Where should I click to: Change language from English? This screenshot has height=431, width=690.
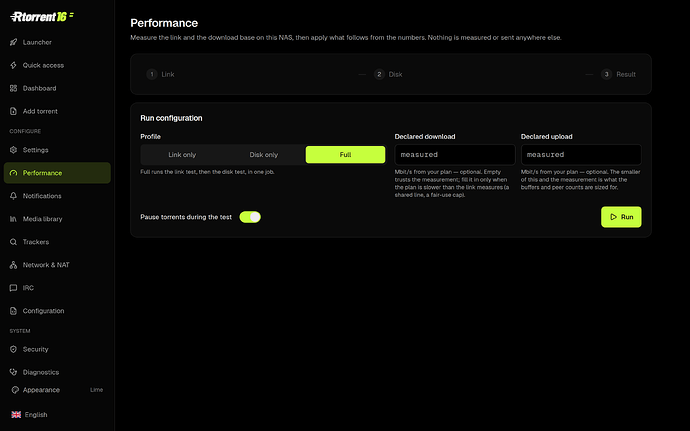point(57,415)
